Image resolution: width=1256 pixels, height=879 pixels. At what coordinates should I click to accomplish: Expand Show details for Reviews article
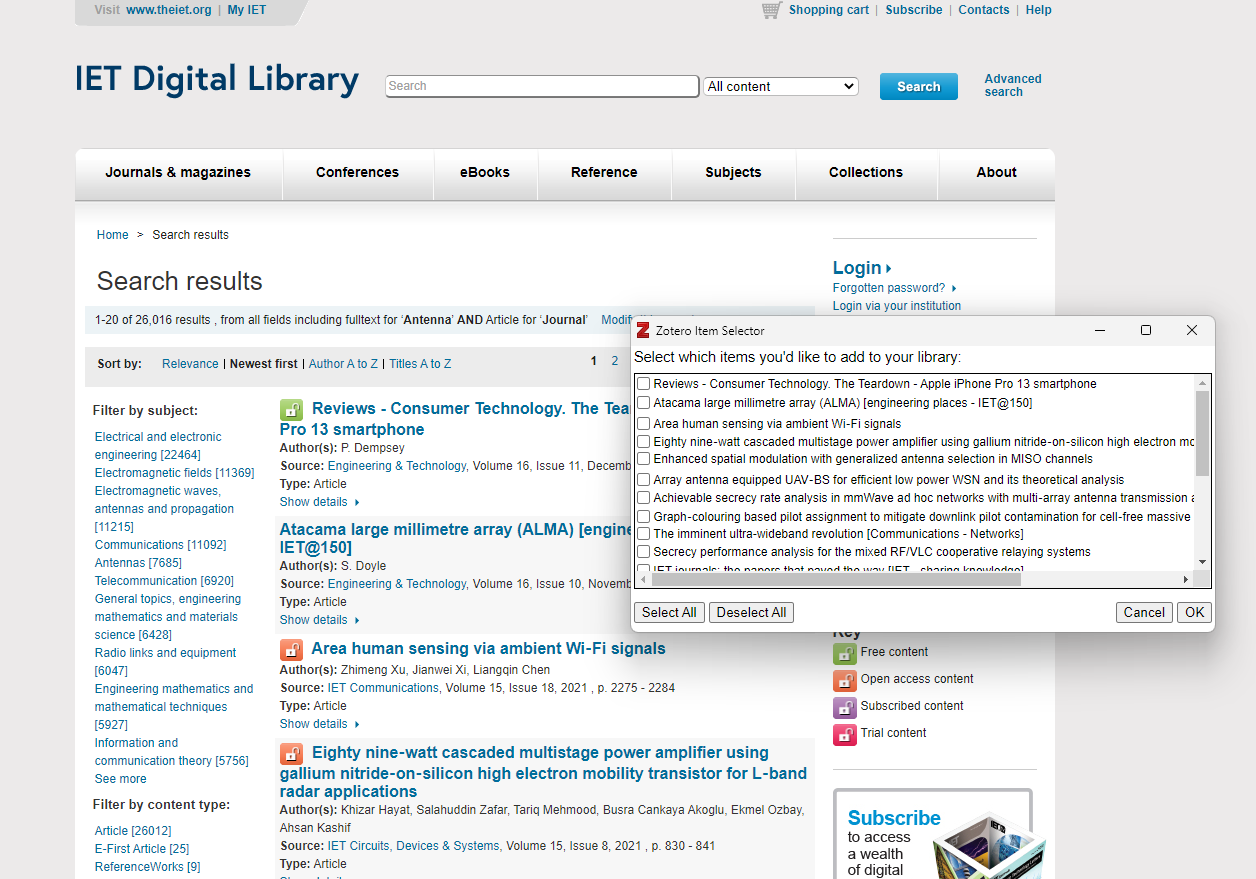point(319,502)
